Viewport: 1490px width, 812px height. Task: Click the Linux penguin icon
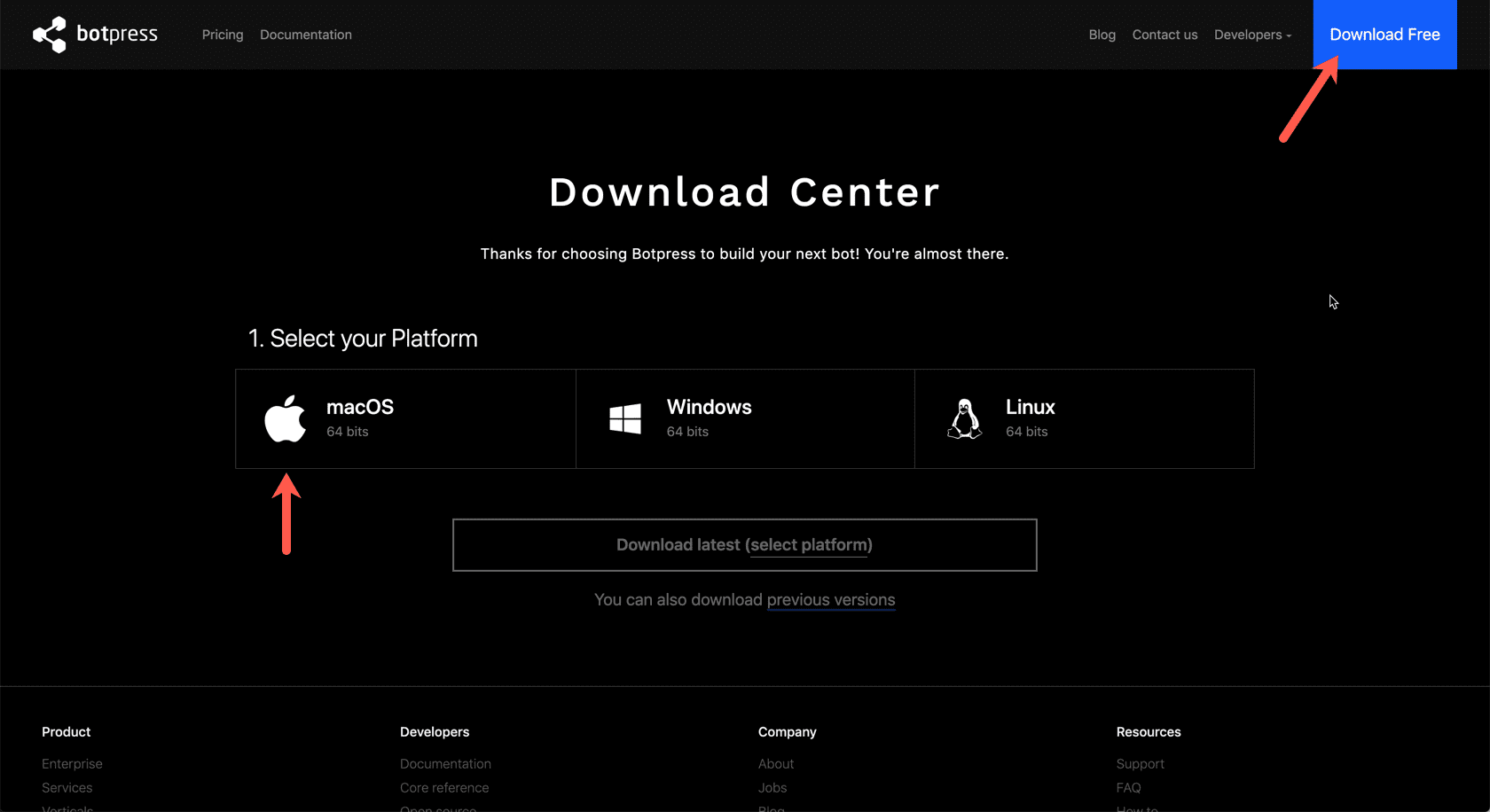(x=965, y=418)
